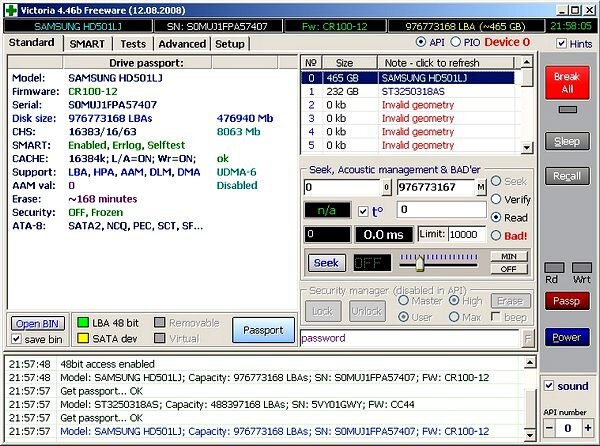The height and width of the screenshot is (446, 600).
Task: Click down arrow of the drive list scrollbar
Action: (527, 147)
